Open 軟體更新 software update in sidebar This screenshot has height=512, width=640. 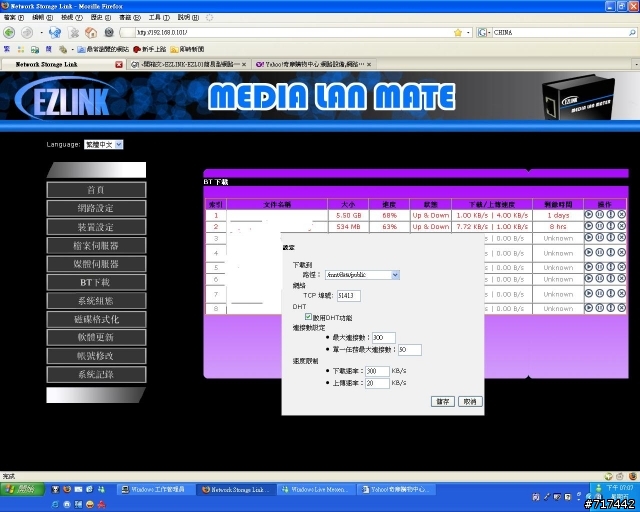pos(96,337)
